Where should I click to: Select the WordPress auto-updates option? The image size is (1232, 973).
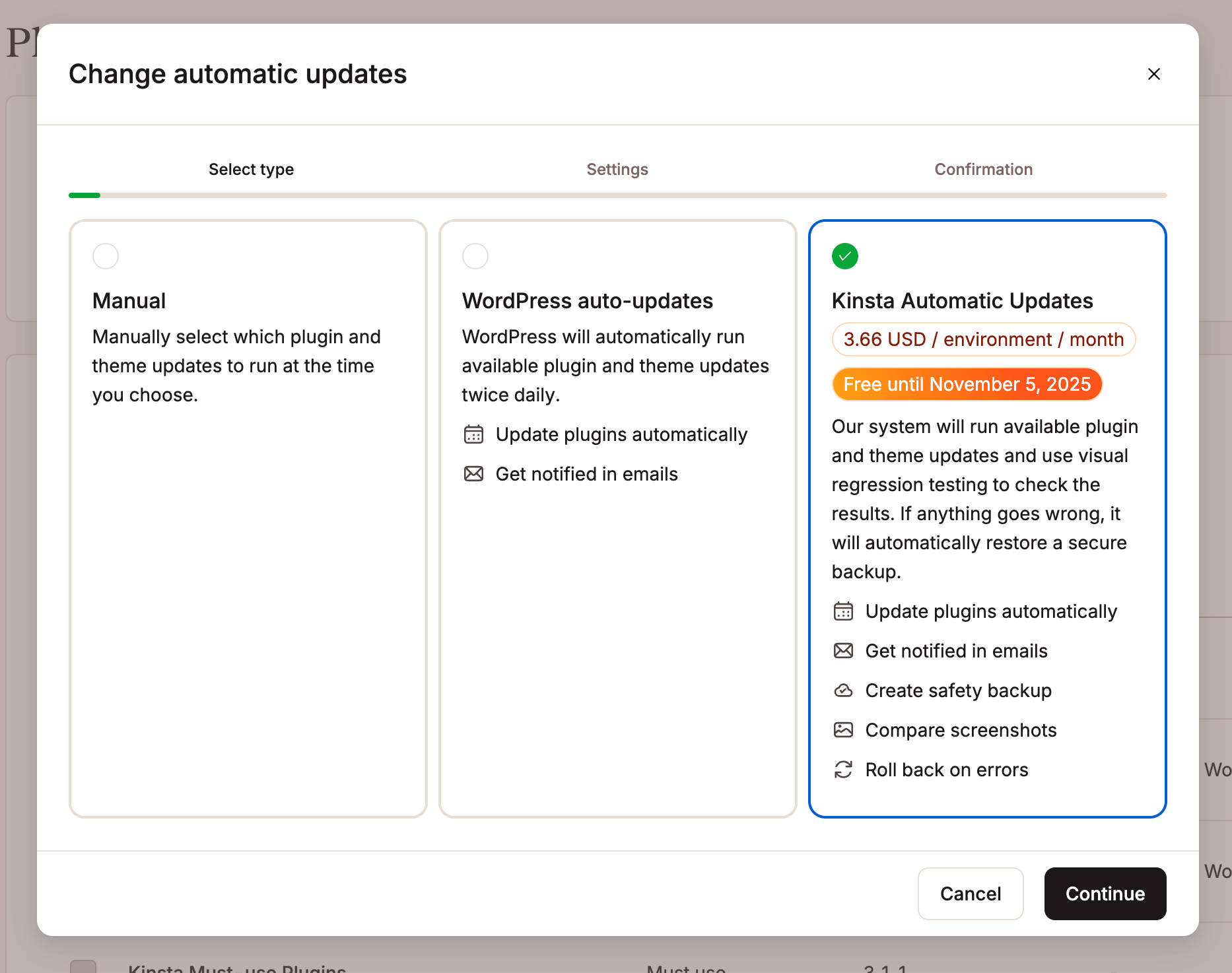point(475,256)
